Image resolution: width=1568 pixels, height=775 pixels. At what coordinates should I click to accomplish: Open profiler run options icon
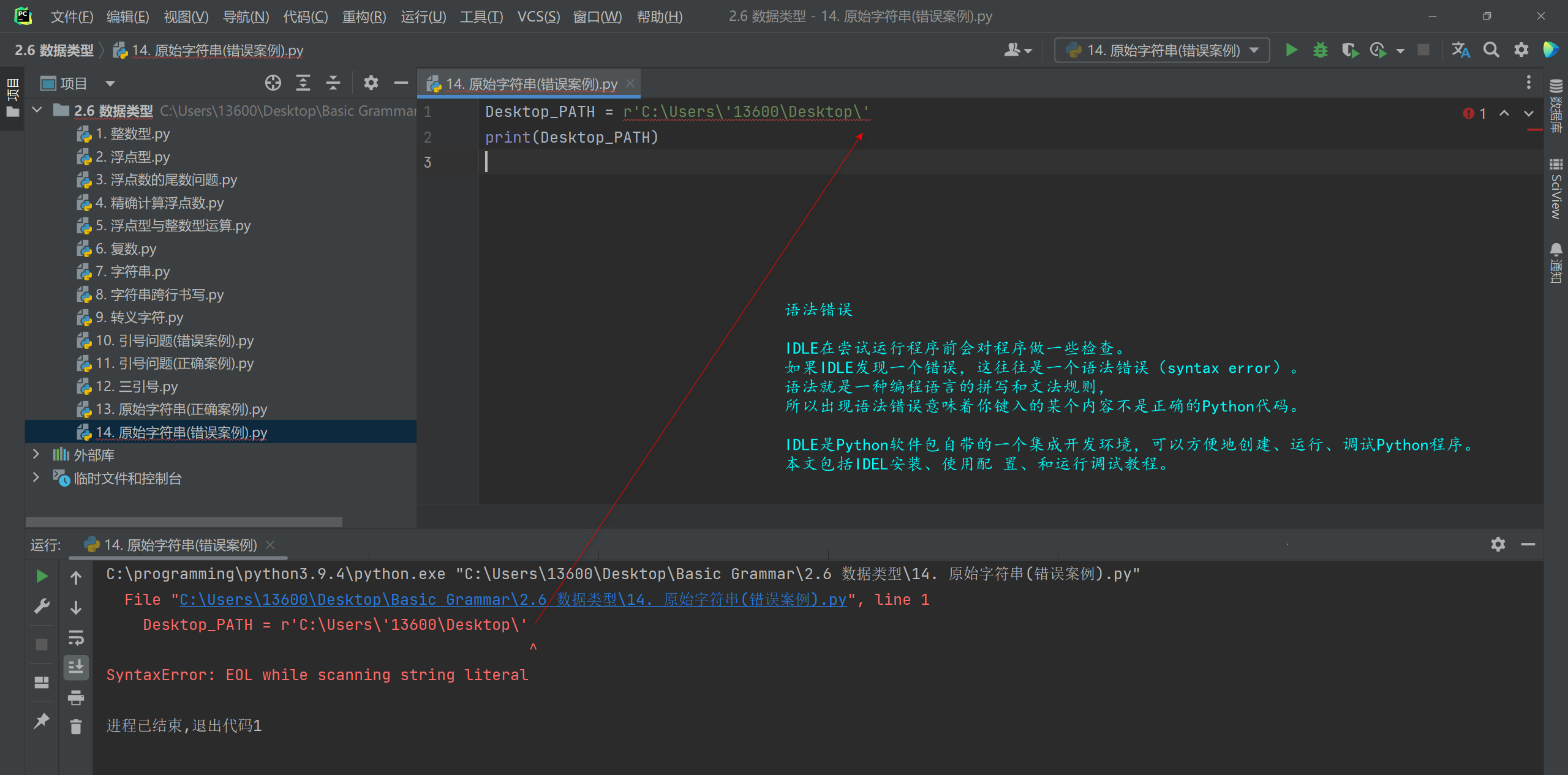[1378, 50]
